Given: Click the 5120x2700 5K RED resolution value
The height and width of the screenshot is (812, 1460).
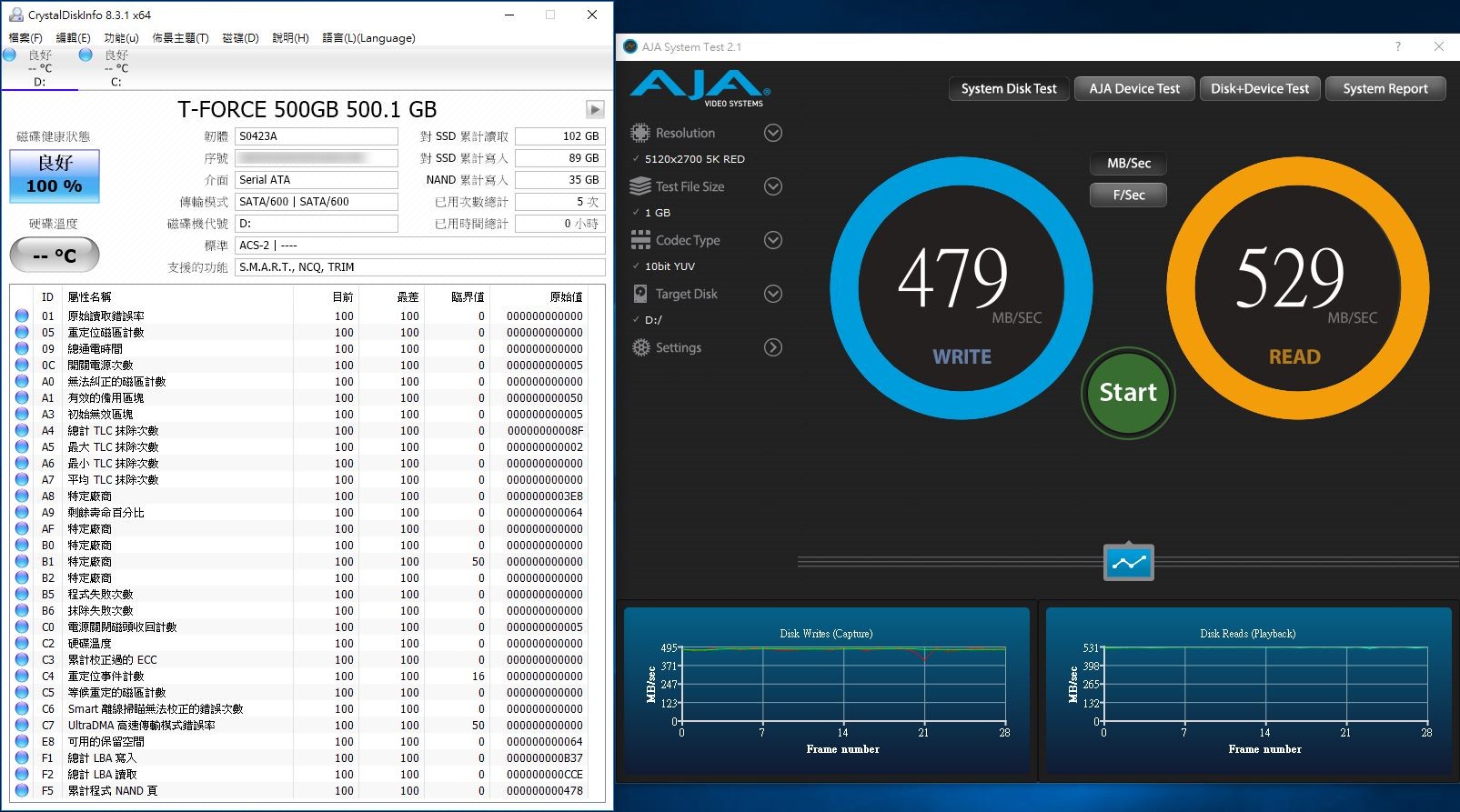Looking at the screenshot, I should coord(695,159).
